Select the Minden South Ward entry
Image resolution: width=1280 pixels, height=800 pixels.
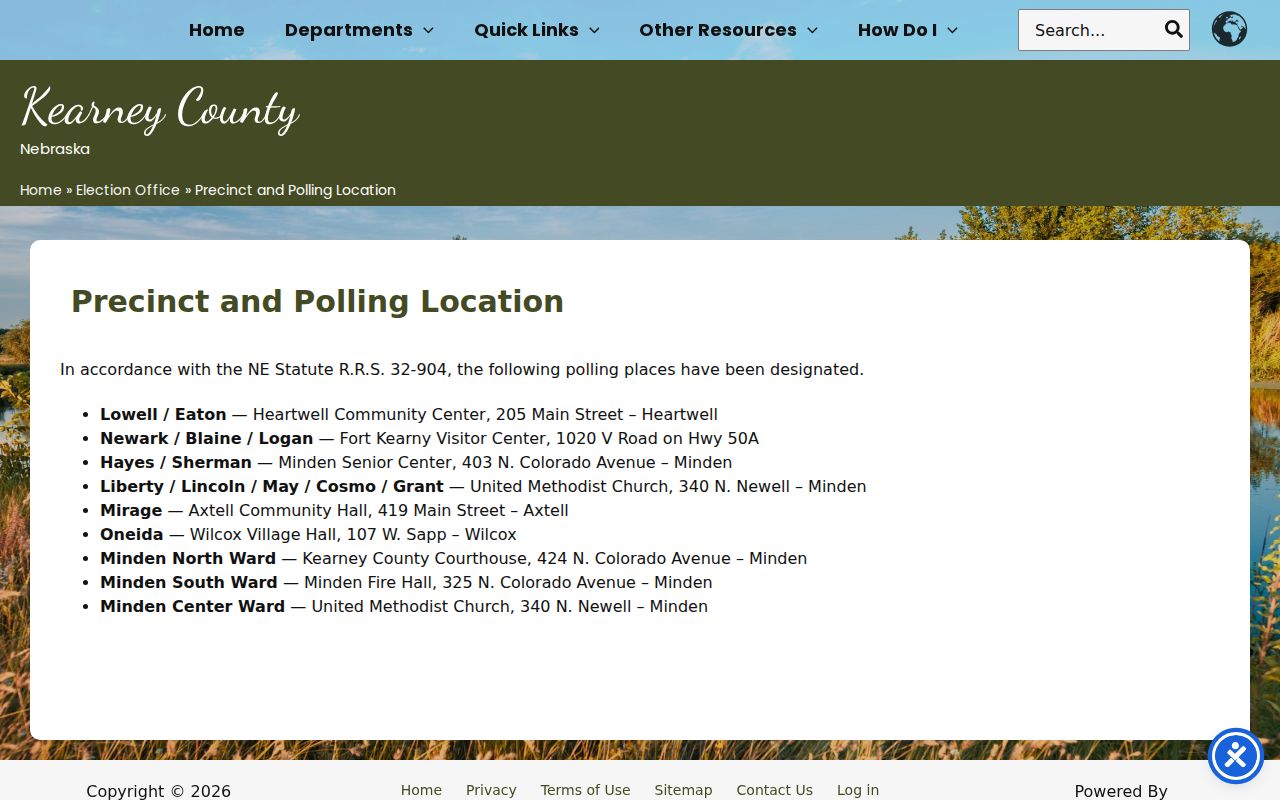[406, 582]
